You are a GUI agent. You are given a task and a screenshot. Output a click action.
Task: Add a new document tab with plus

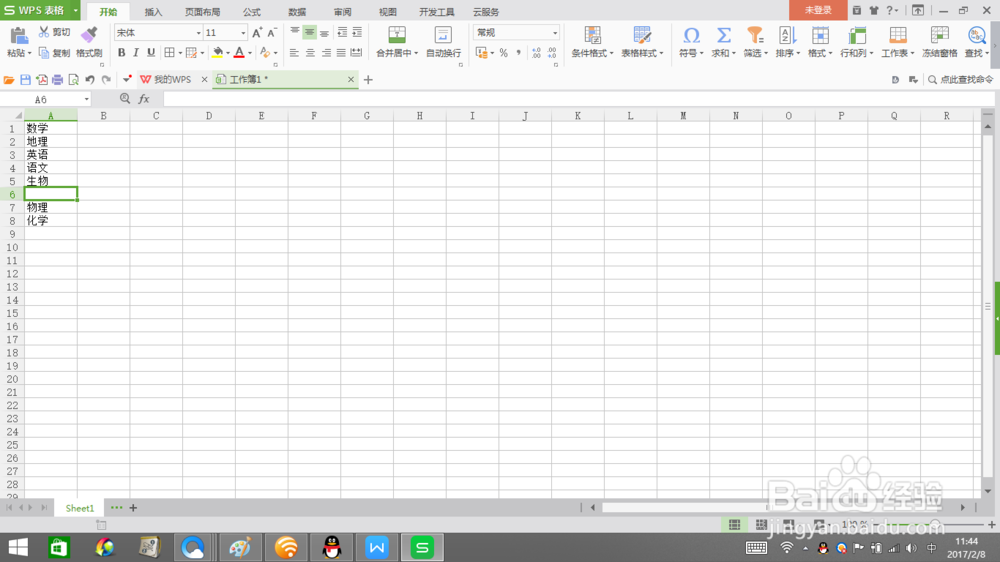pyautogui.click(x=368, y=80)
